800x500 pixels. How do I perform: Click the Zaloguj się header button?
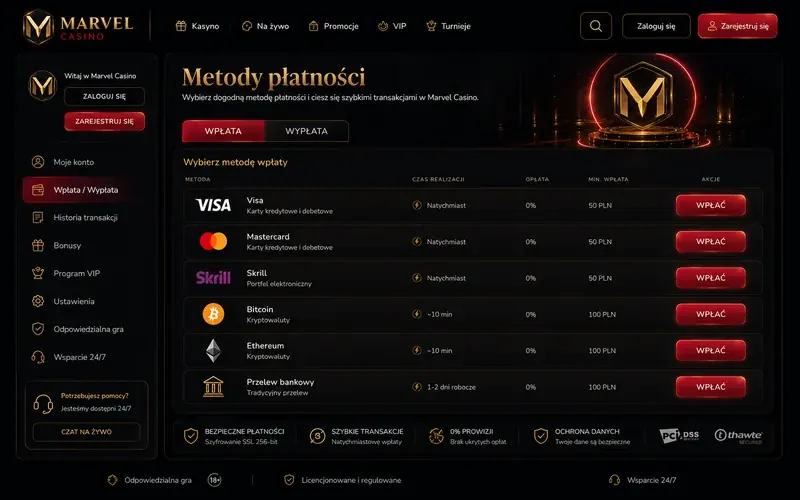click(656, 26)
